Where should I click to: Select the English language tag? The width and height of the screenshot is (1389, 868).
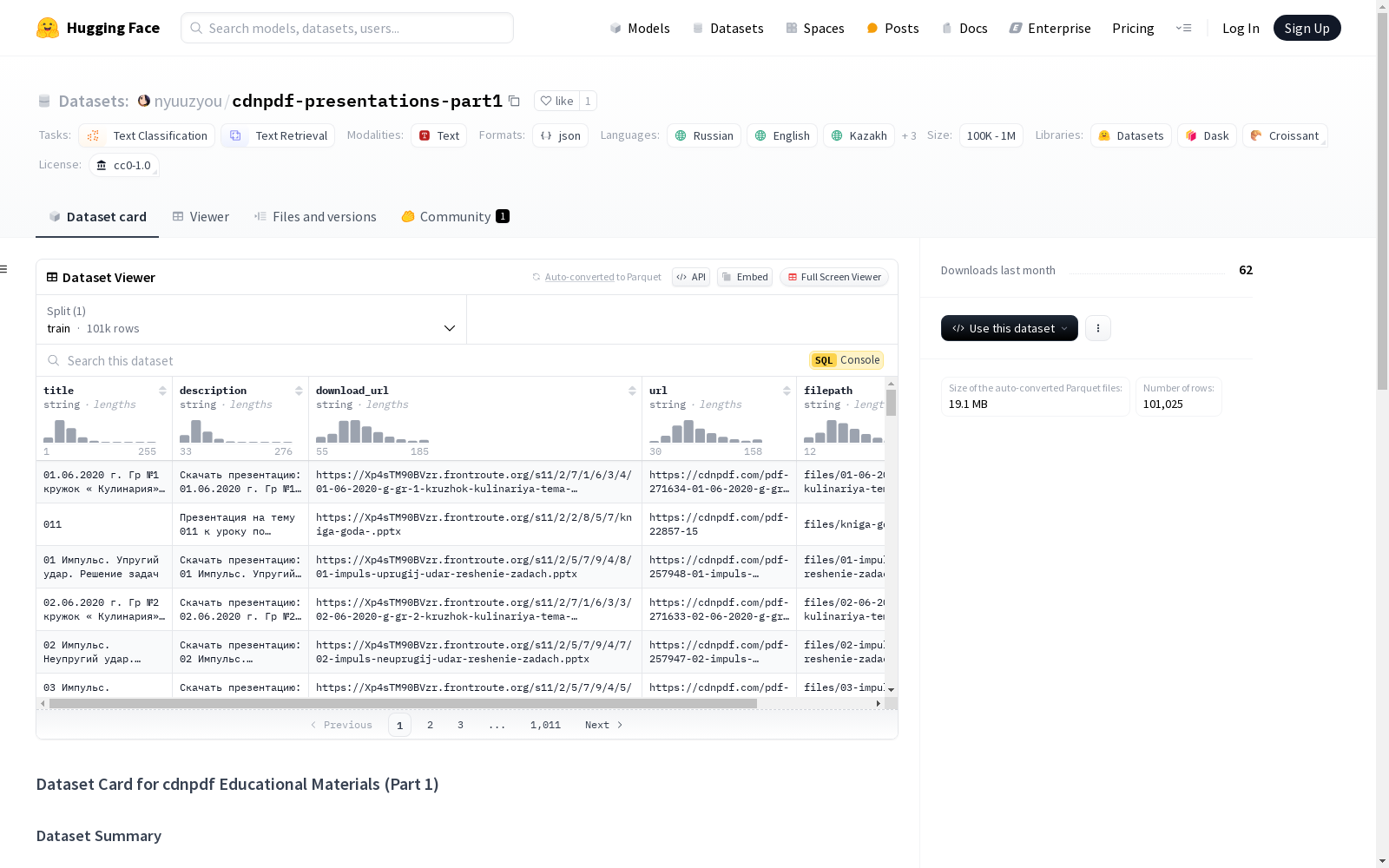coord(782,135)
